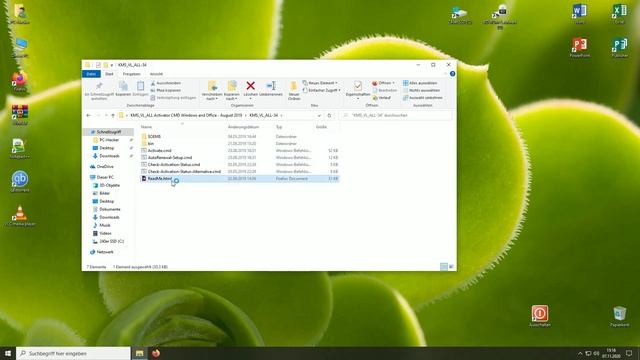640x360 pixels.
Task: Refresh the address bar location
Action: coord(329,116)
